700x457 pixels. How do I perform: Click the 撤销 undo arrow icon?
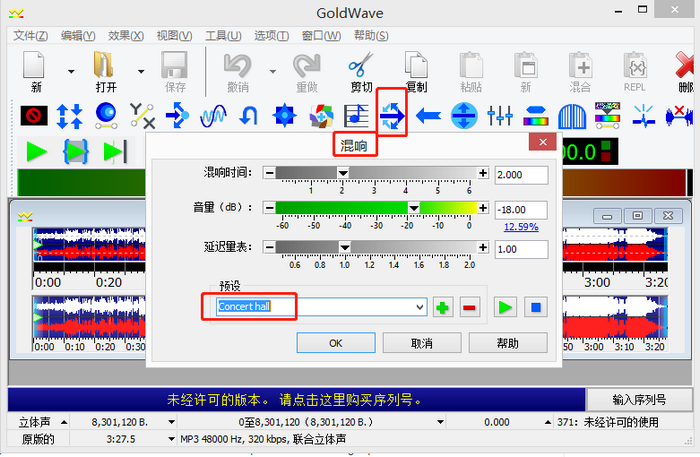coord(238,66)
